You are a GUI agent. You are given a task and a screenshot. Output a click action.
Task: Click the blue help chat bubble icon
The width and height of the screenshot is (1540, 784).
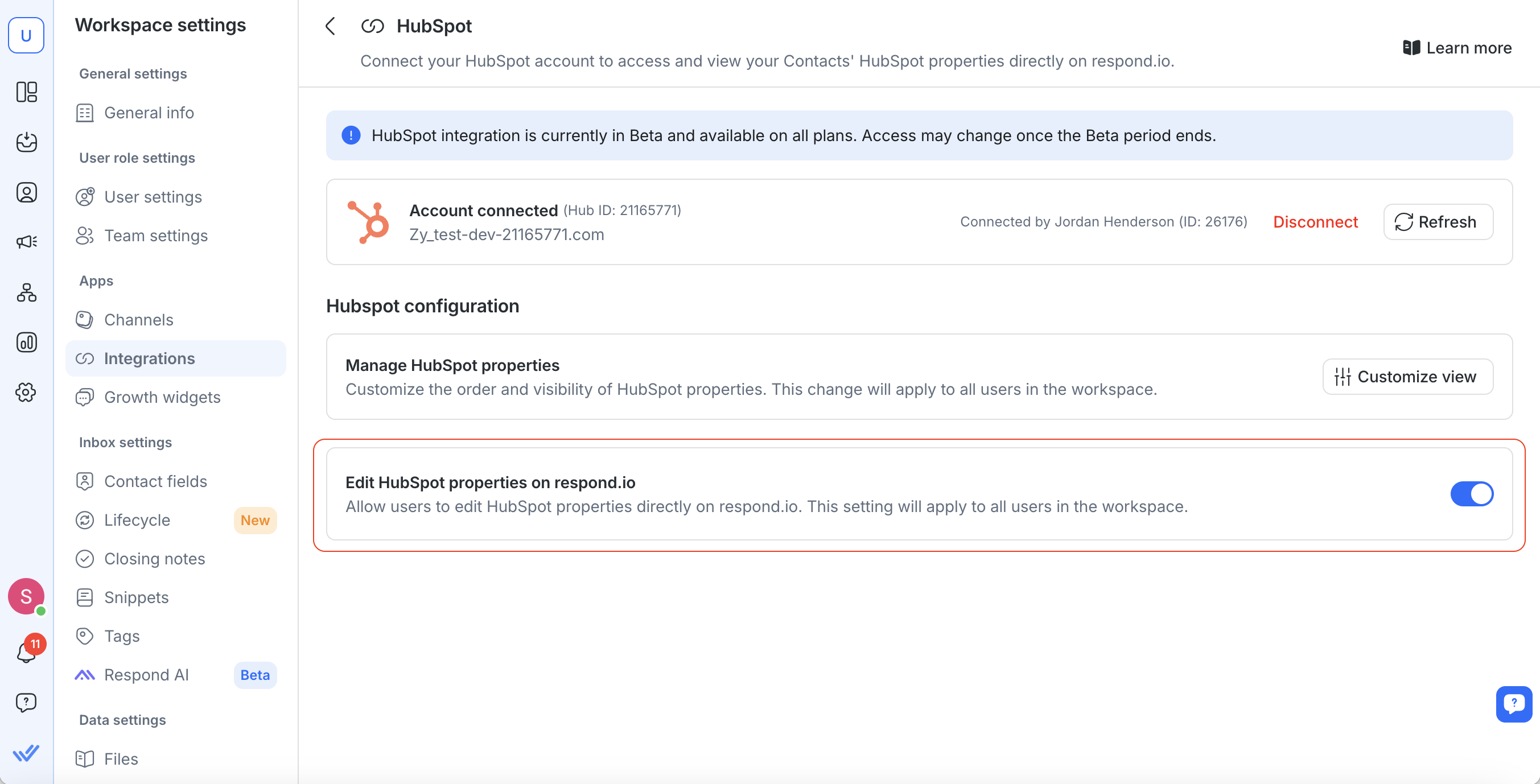coord(1513,704)
